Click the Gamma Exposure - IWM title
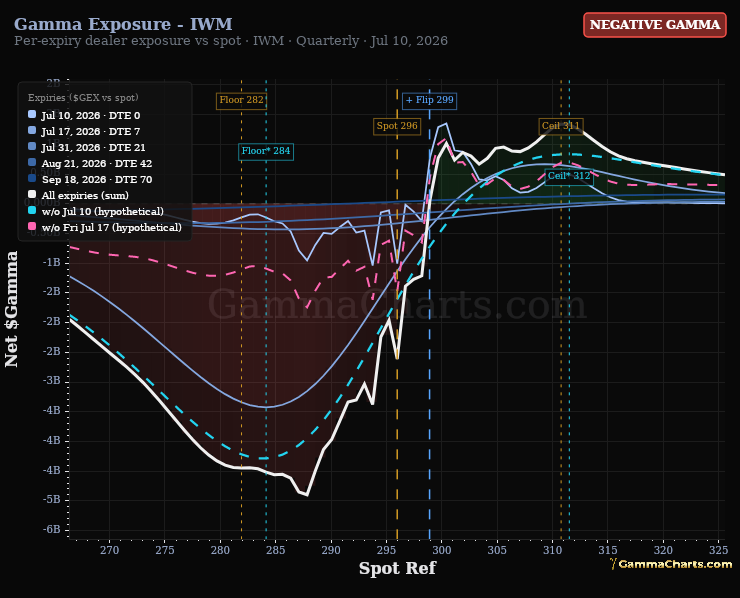This screenshot has height=598, width=740. point(123,24)
